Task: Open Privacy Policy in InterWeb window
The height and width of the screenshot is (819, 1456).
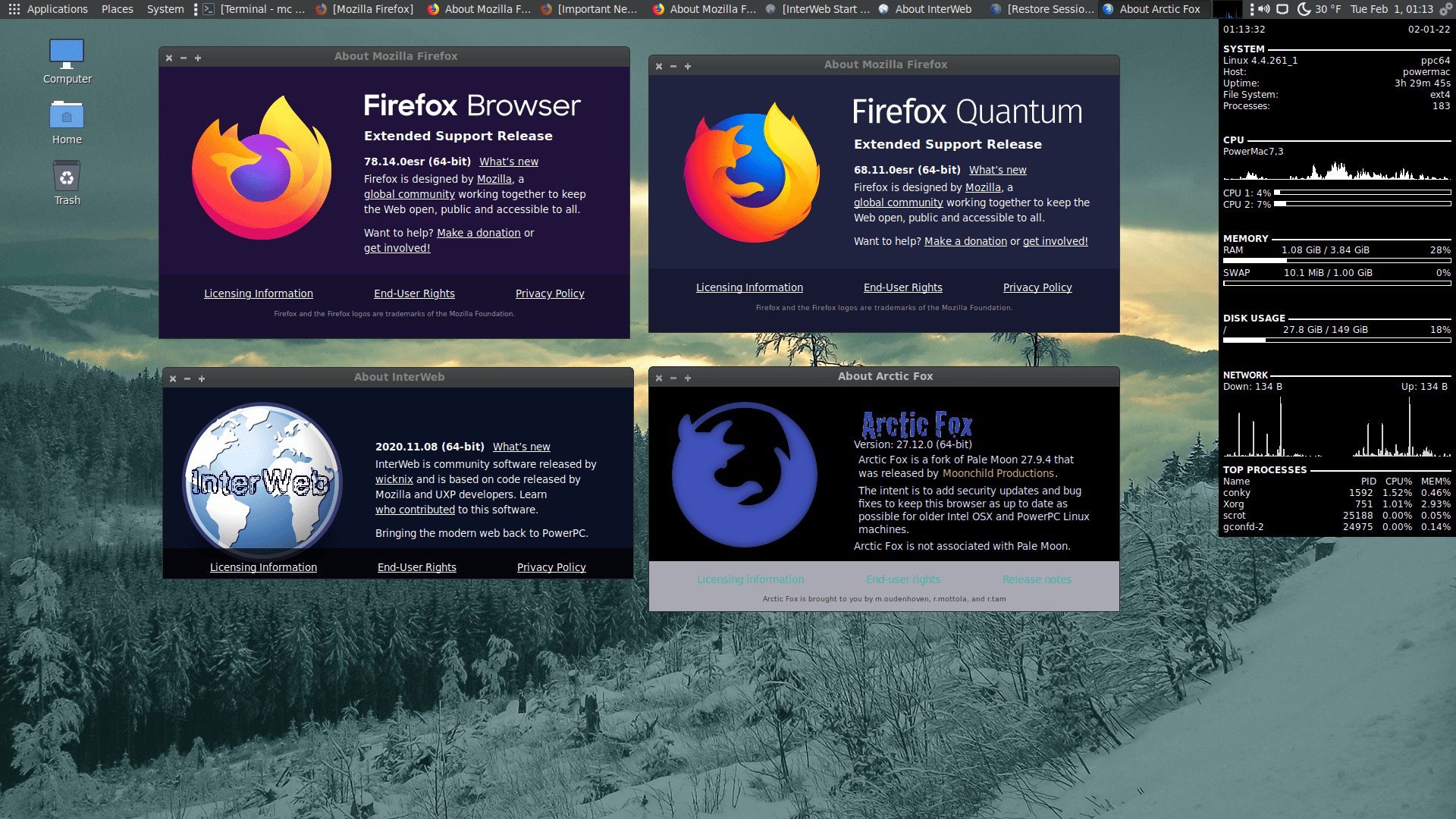Action: click(551, 567)
